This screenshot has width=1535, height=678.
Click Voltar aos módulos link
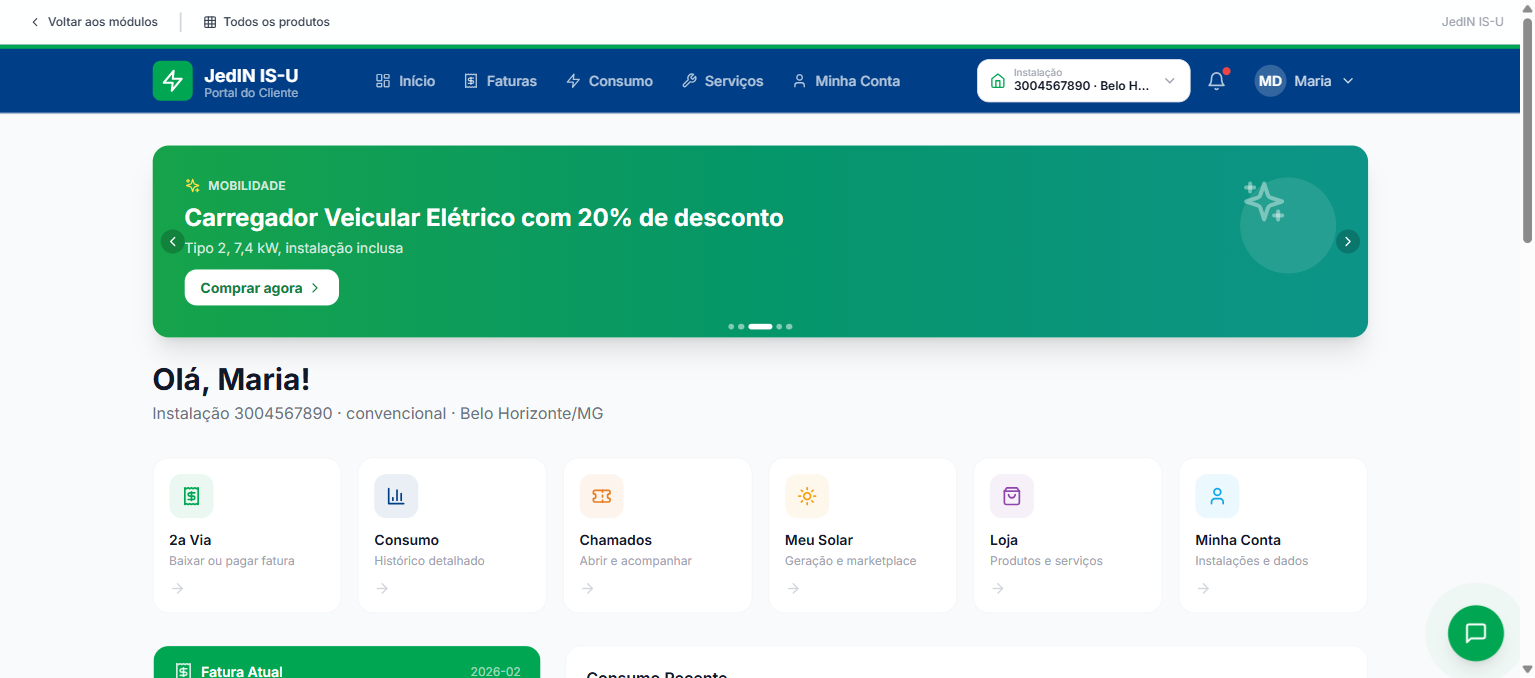coord(93,22)
